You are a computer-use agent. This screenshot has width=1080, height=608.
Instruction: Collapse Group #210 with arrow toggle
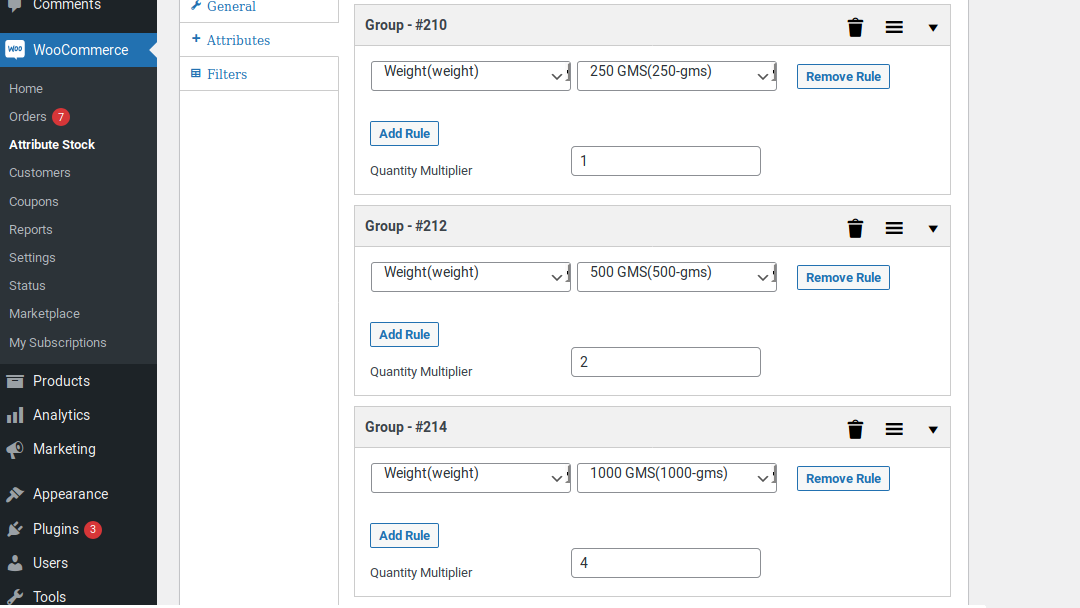coord(933,28)
